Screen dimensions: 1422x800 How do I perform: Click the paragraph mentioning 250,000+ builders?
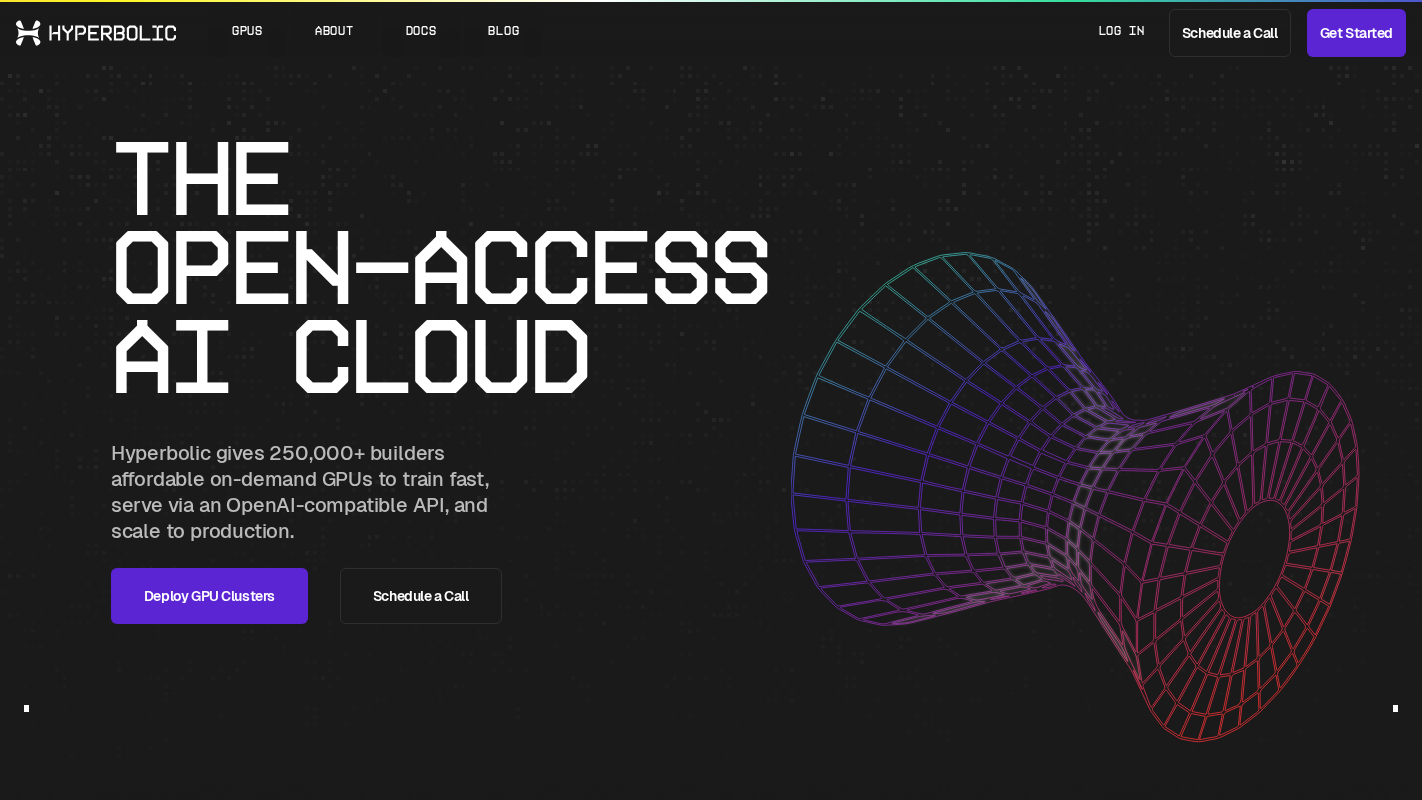tap(300, 492)
